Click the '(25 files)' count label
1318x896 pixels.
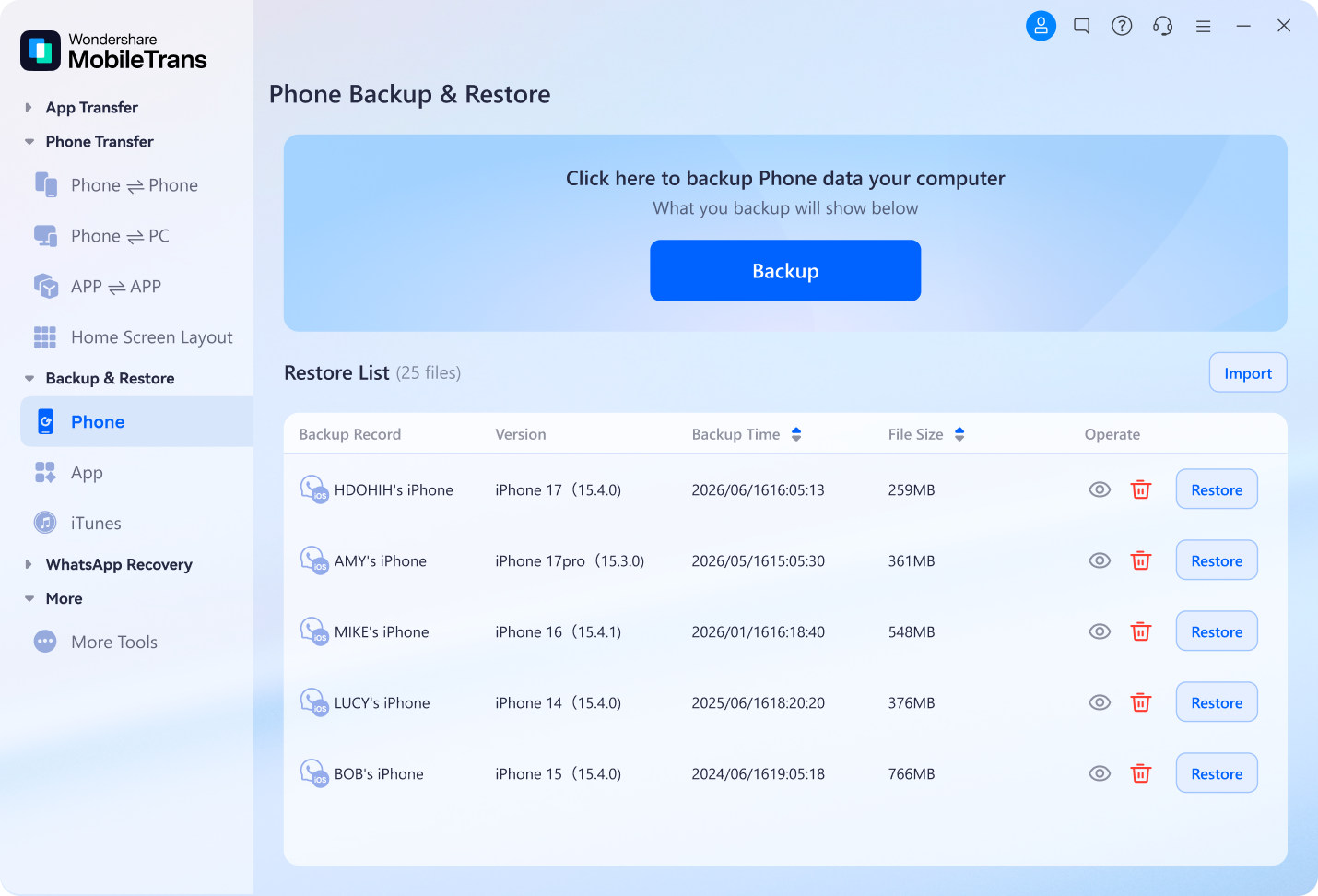click(429, 372)
